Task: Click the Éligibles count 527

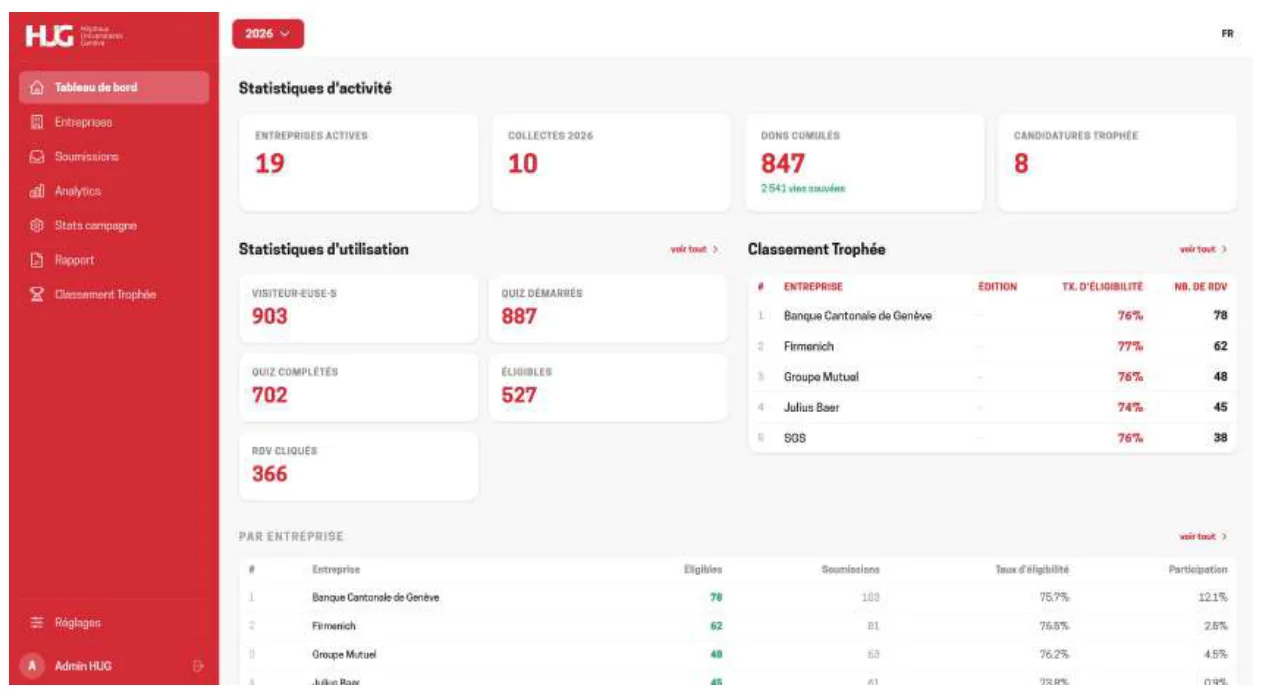Action: click(519, 395)
